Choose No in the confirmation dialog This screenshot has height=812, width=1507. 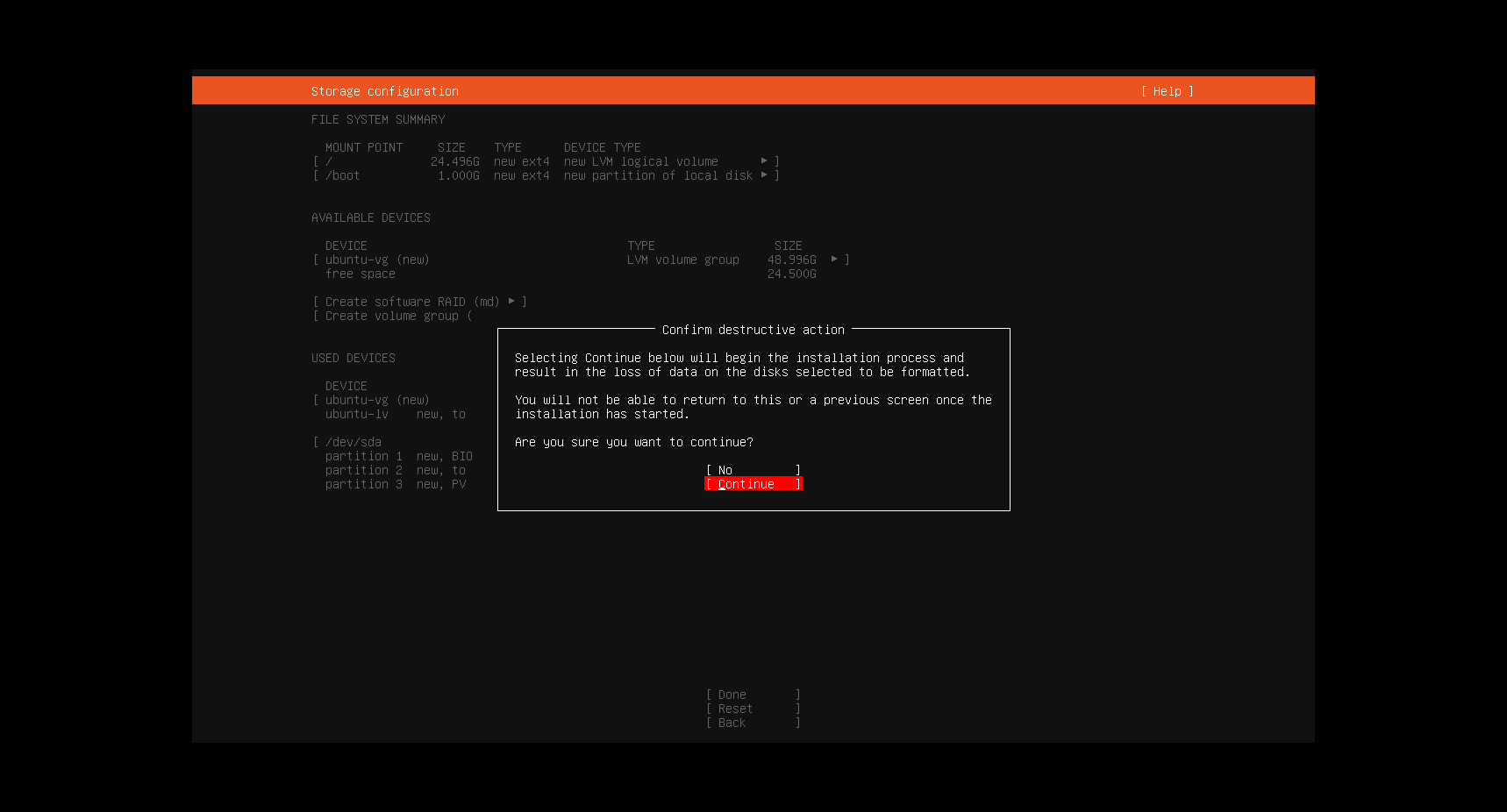(753, 470)
